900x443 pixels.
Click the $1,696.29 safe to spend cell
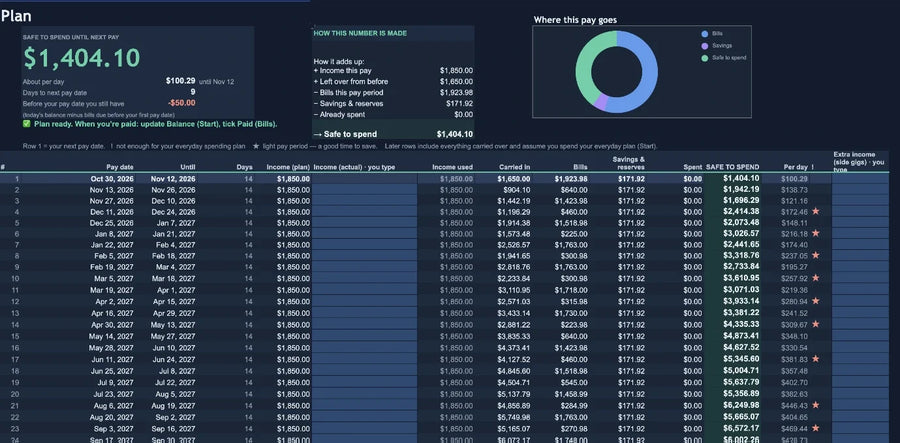(741, 200)
